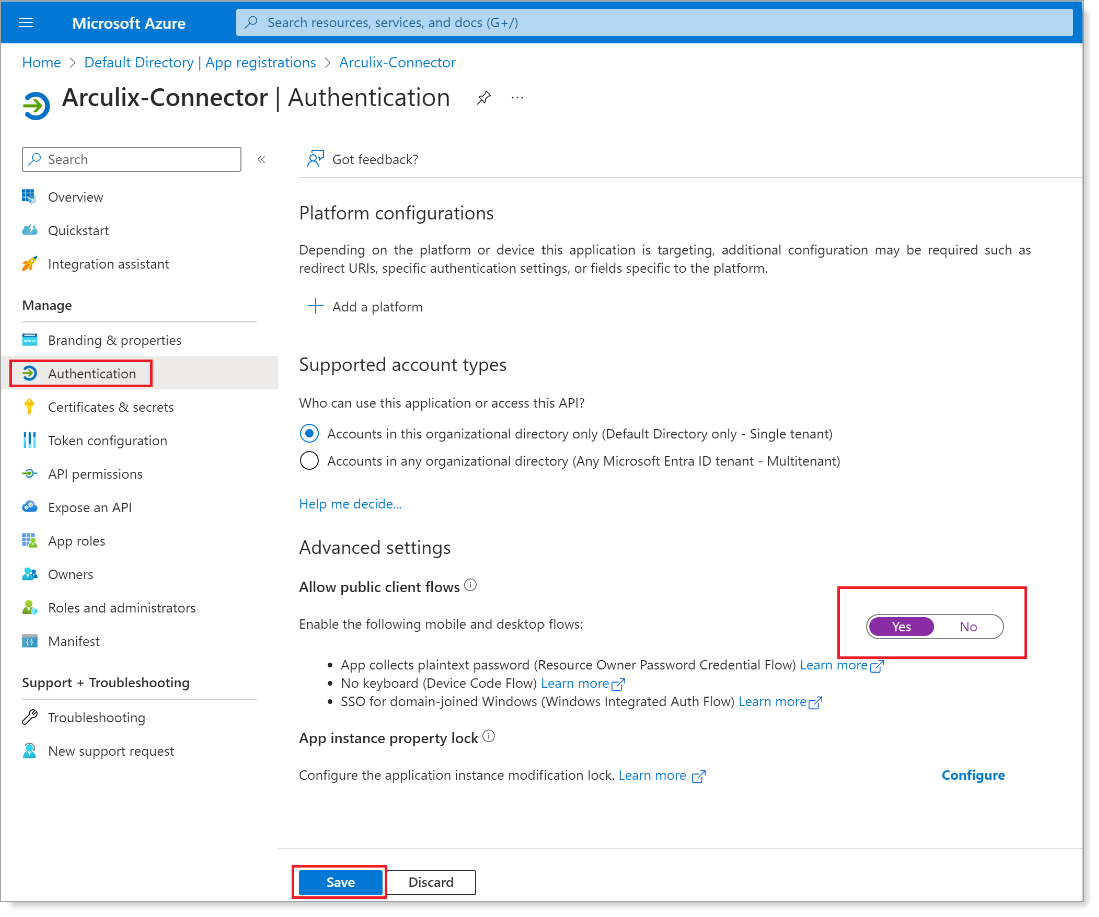Focus the global Azure search bar
Image resolution: width=1099 pixels, height=917 pixels.
pos(654,22)
